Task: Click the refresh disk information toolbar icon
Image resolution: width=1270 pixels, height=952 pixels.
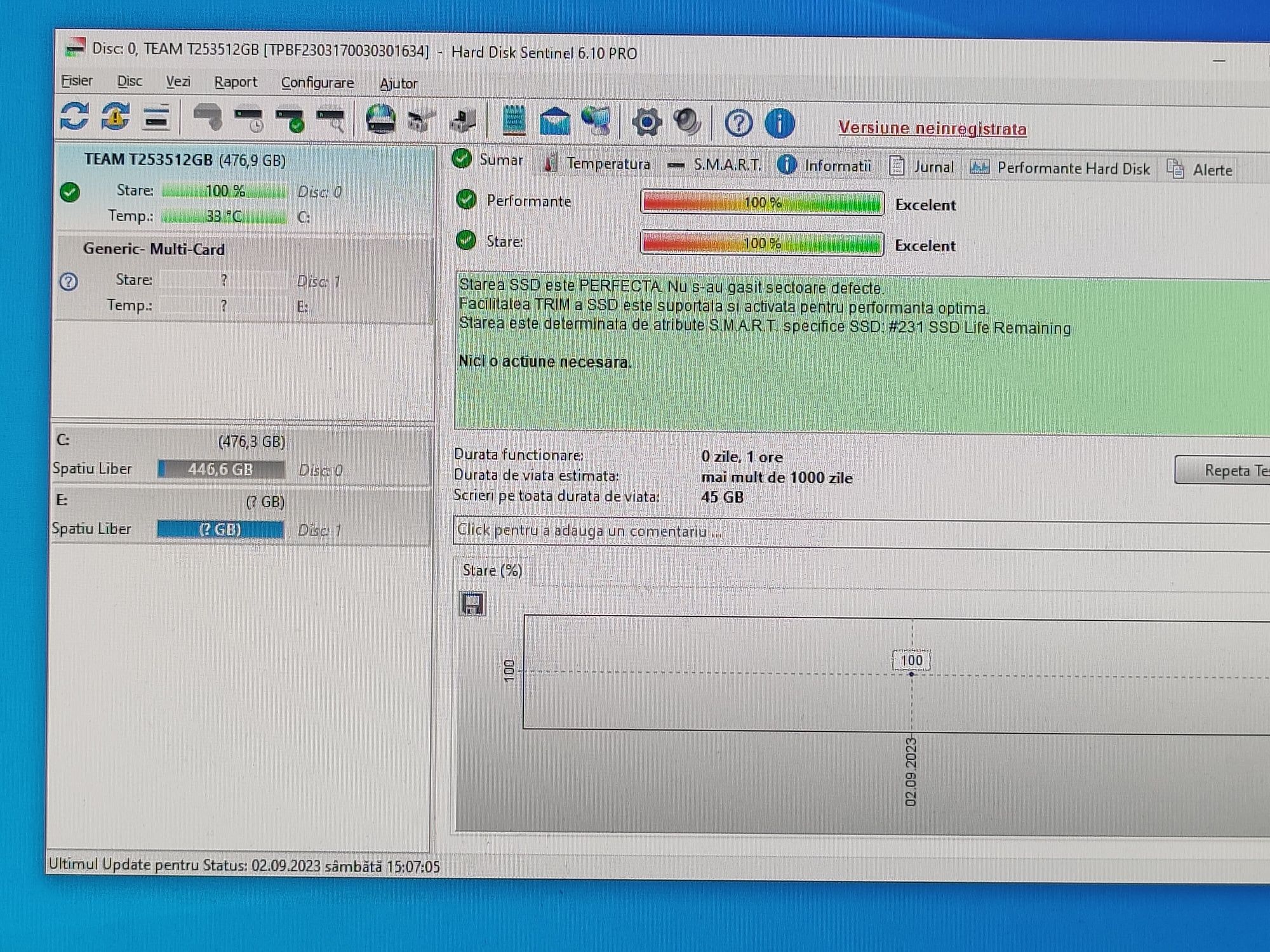Action: pos(75,116)
